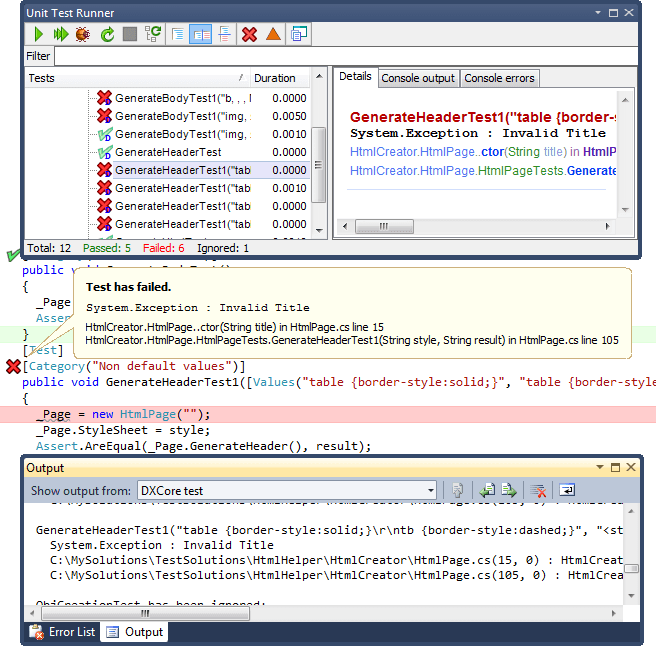
Task: Click the green Run test button
Action: [x=37, y=34]
